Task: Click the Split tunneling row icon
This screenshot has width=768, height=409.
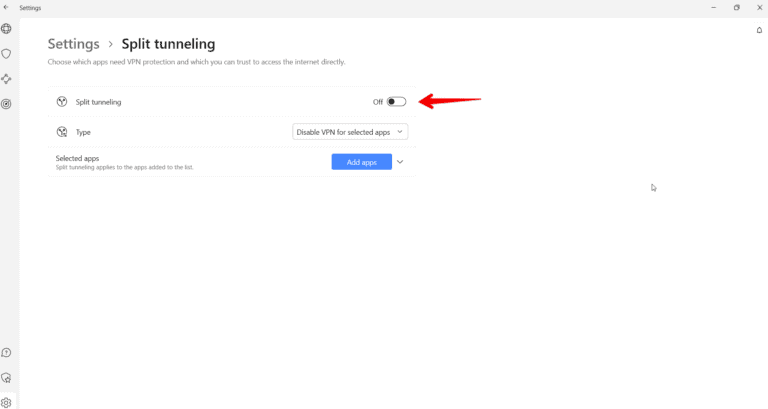Action: 62,102
